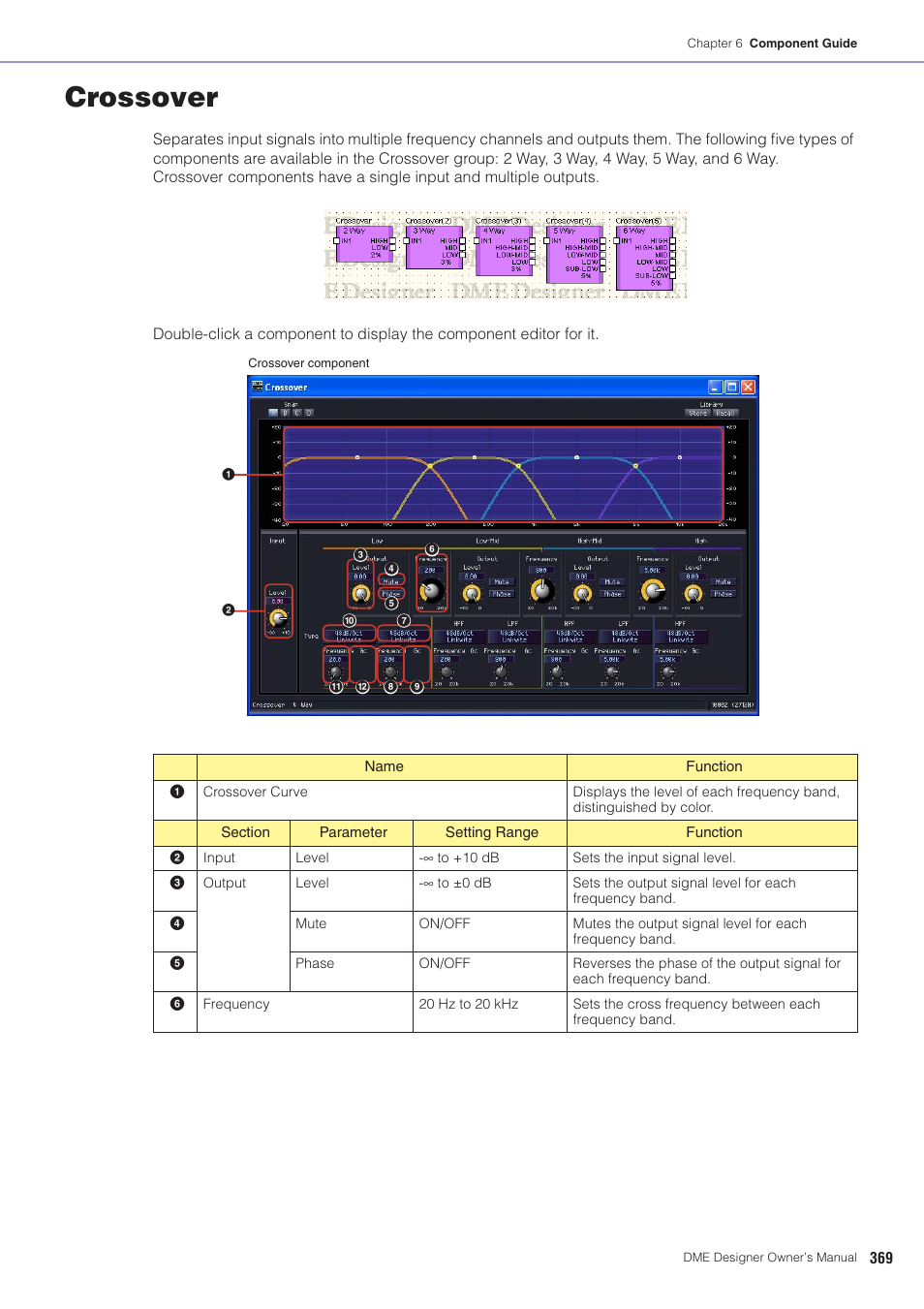Click the Library Store button

pos(697,413)
